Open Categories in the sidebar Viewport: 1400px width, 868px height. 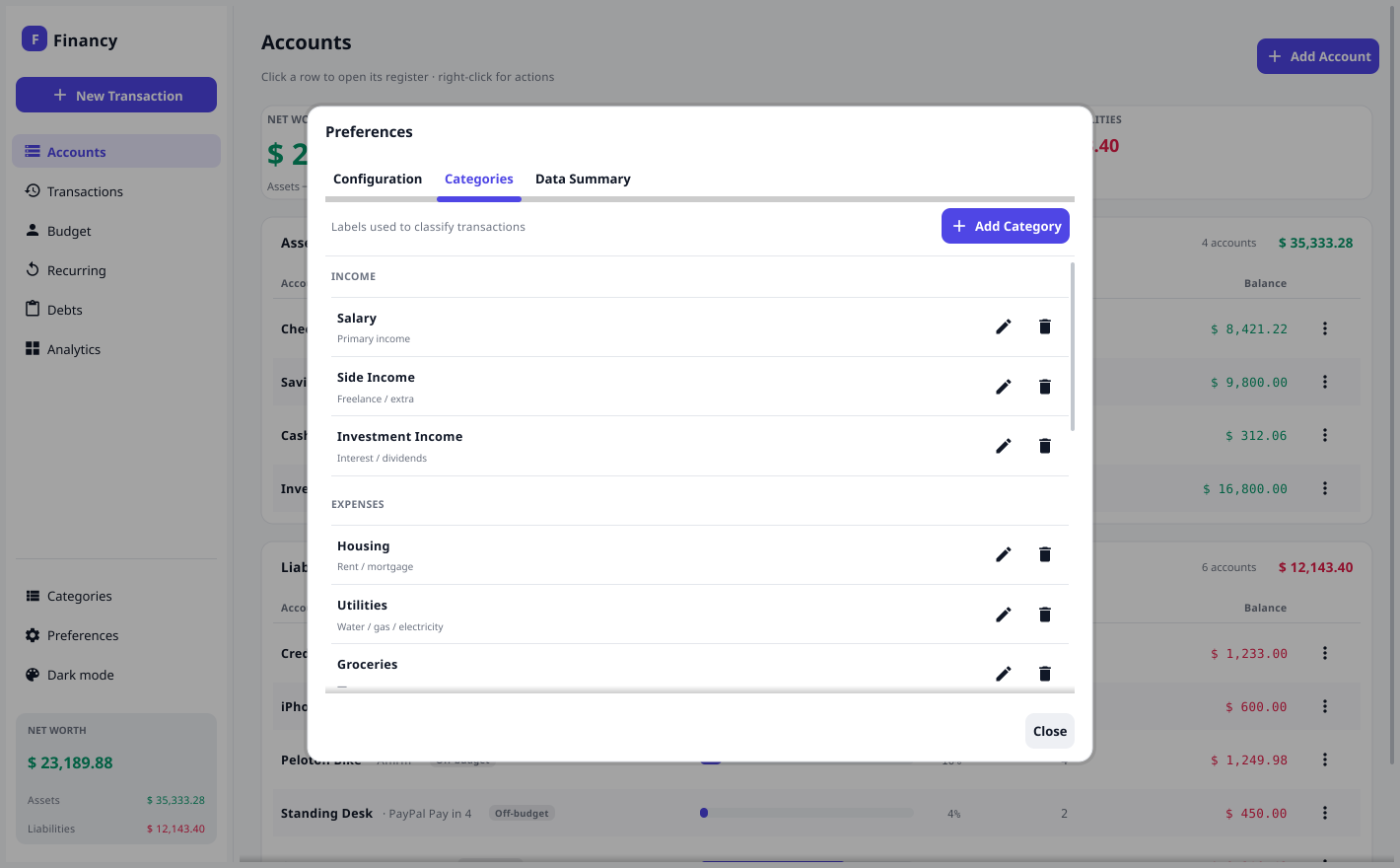(x=116, y=596)
